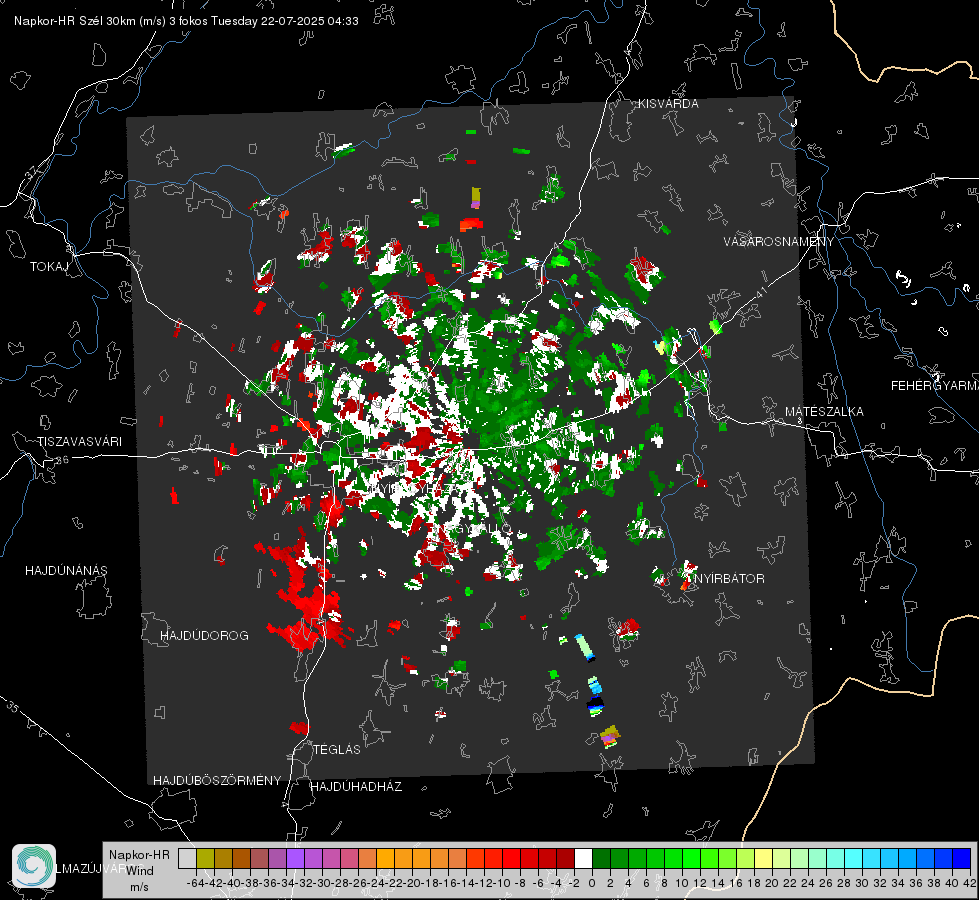Click road number 35 at the left edge
The height and width of the screenshot is (900, 979).
[x=13, y=708]
